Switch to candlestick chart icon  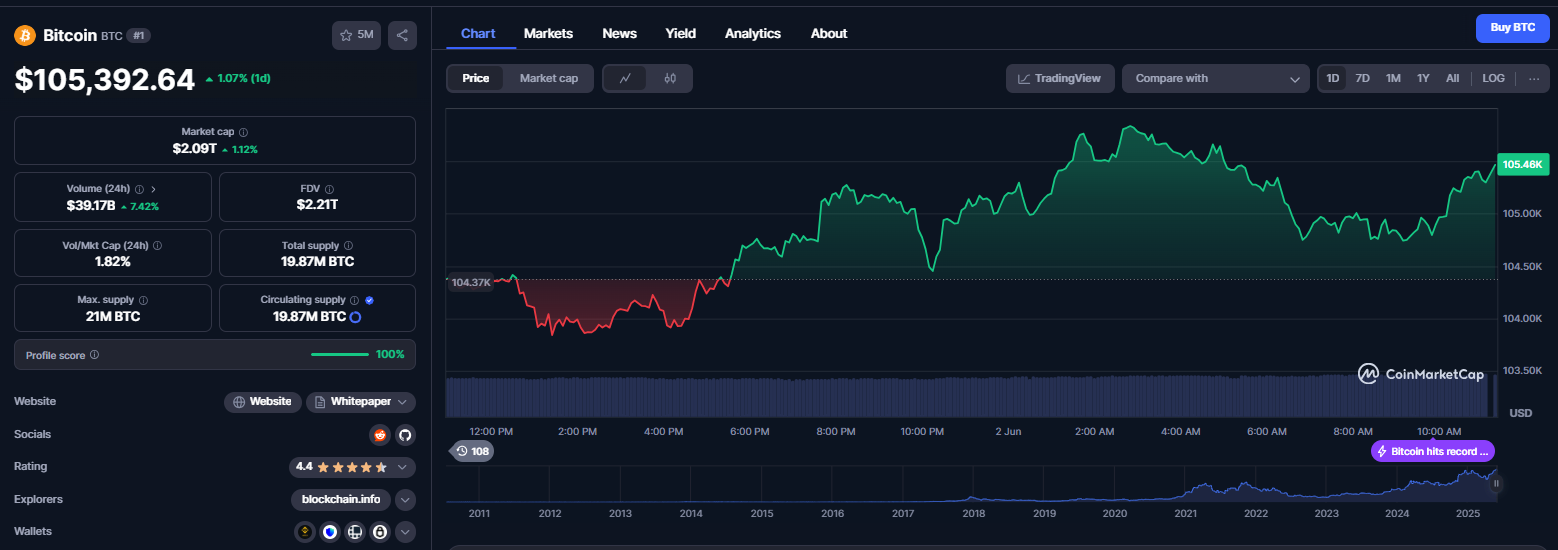click(x=670, y=78)
